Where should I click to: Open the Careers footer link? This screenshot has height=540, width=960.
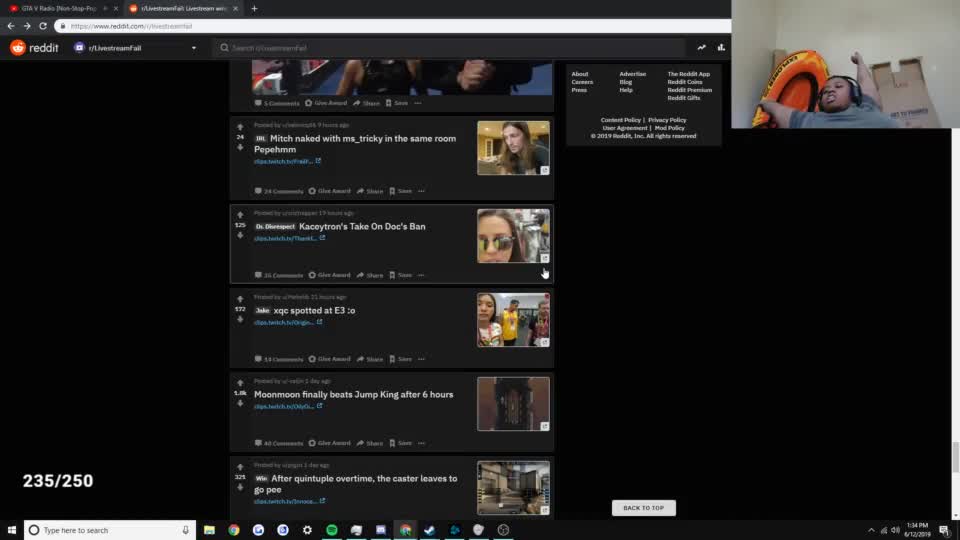(x=582, y=82)
